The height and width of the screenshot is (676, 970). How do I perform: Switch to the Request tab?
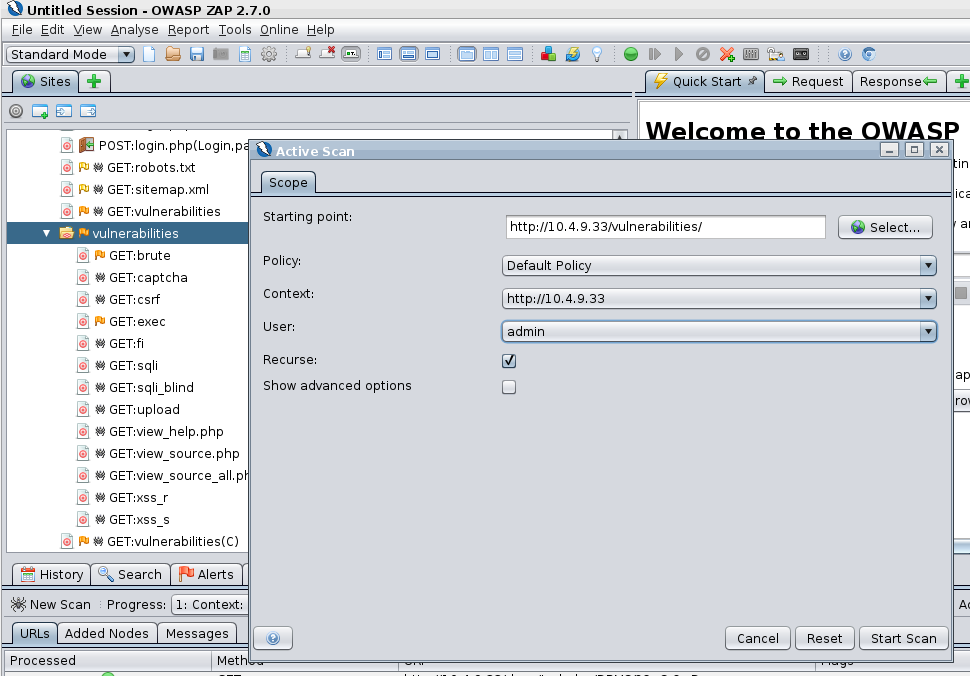click(x=808, y=82)
